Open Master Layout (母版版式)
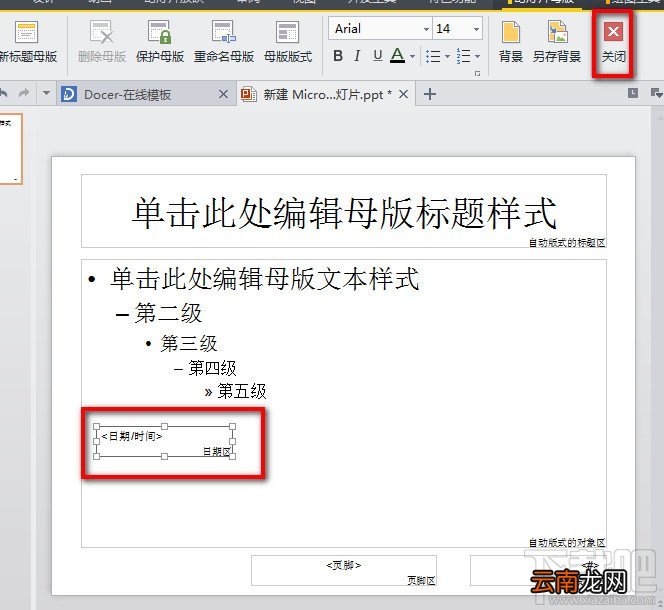 click(x=288, y=42)
